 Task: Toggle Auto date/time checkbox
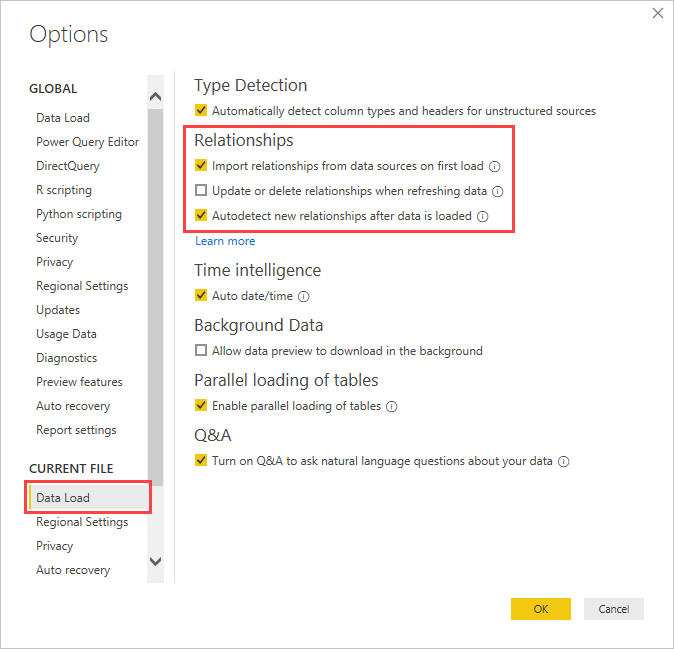201,296
